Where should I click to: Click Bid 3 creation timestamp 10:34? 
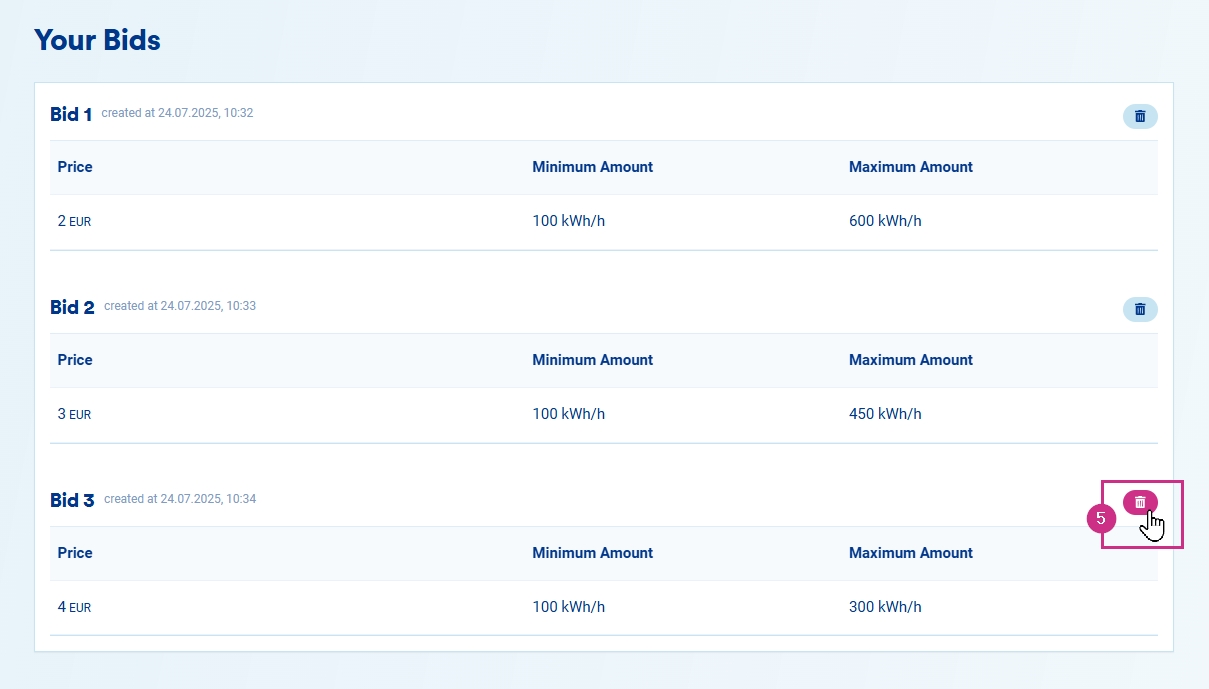coord(180,499)
